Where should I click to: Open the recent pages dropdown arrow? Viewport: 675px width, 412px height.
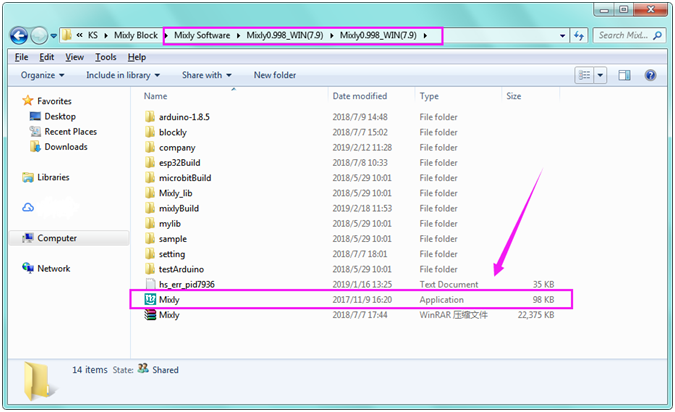coord(53,36)
